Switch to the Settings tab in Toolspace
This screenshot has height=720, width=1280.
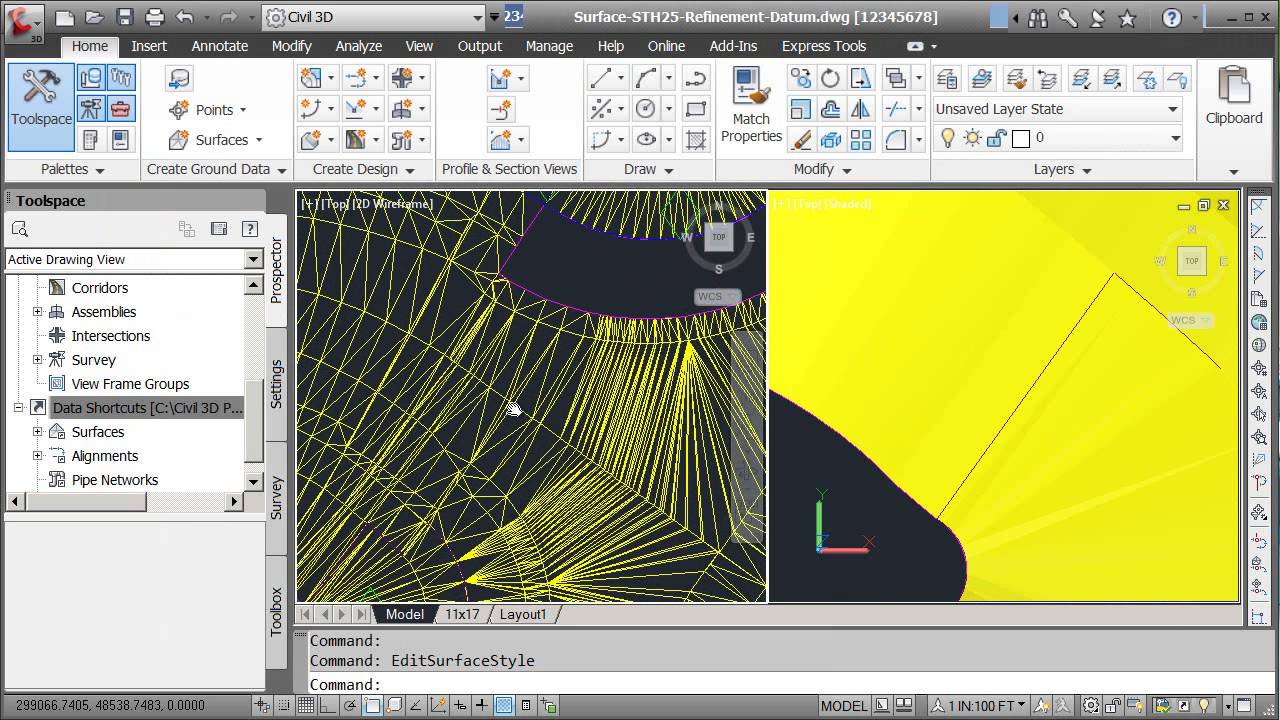click(x=277, y=384)
